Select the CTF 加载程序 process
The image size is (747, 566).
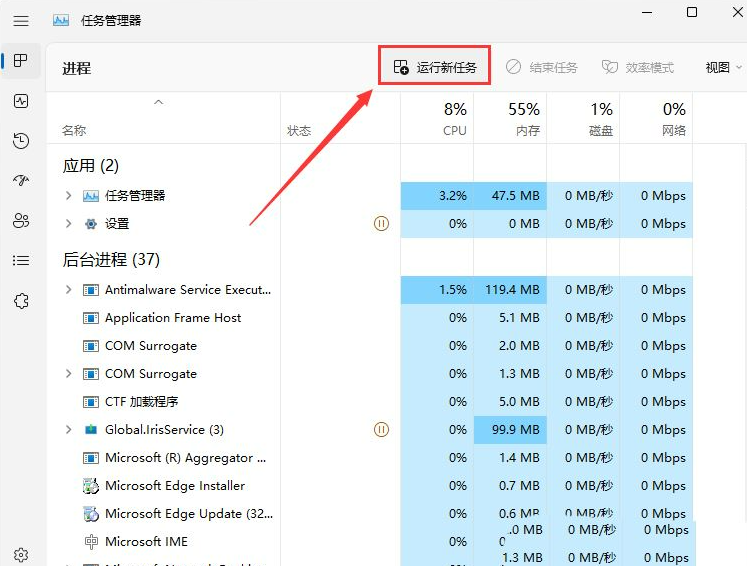[141, 402]
